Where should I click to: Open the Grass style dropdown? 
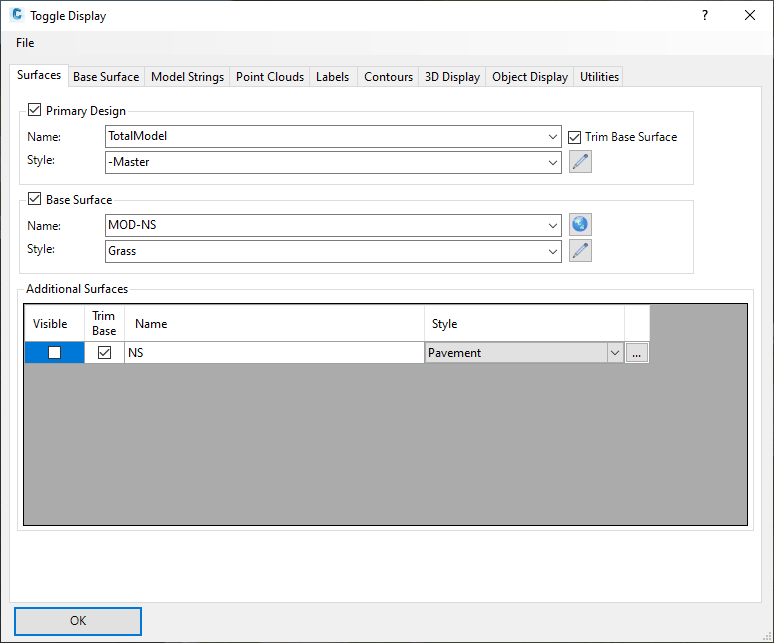[x=554, y=251]
